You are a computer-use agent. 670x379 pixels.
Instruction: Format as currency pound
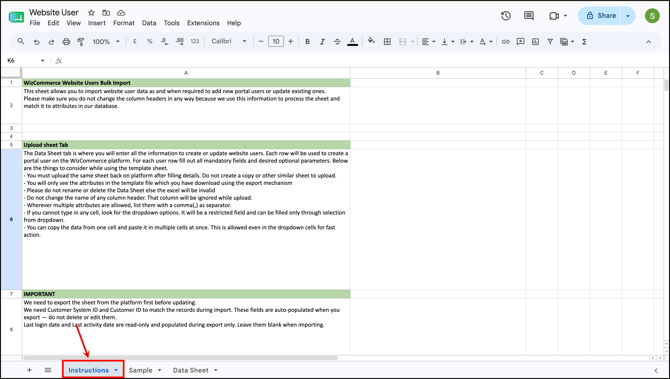click(135, 41)
